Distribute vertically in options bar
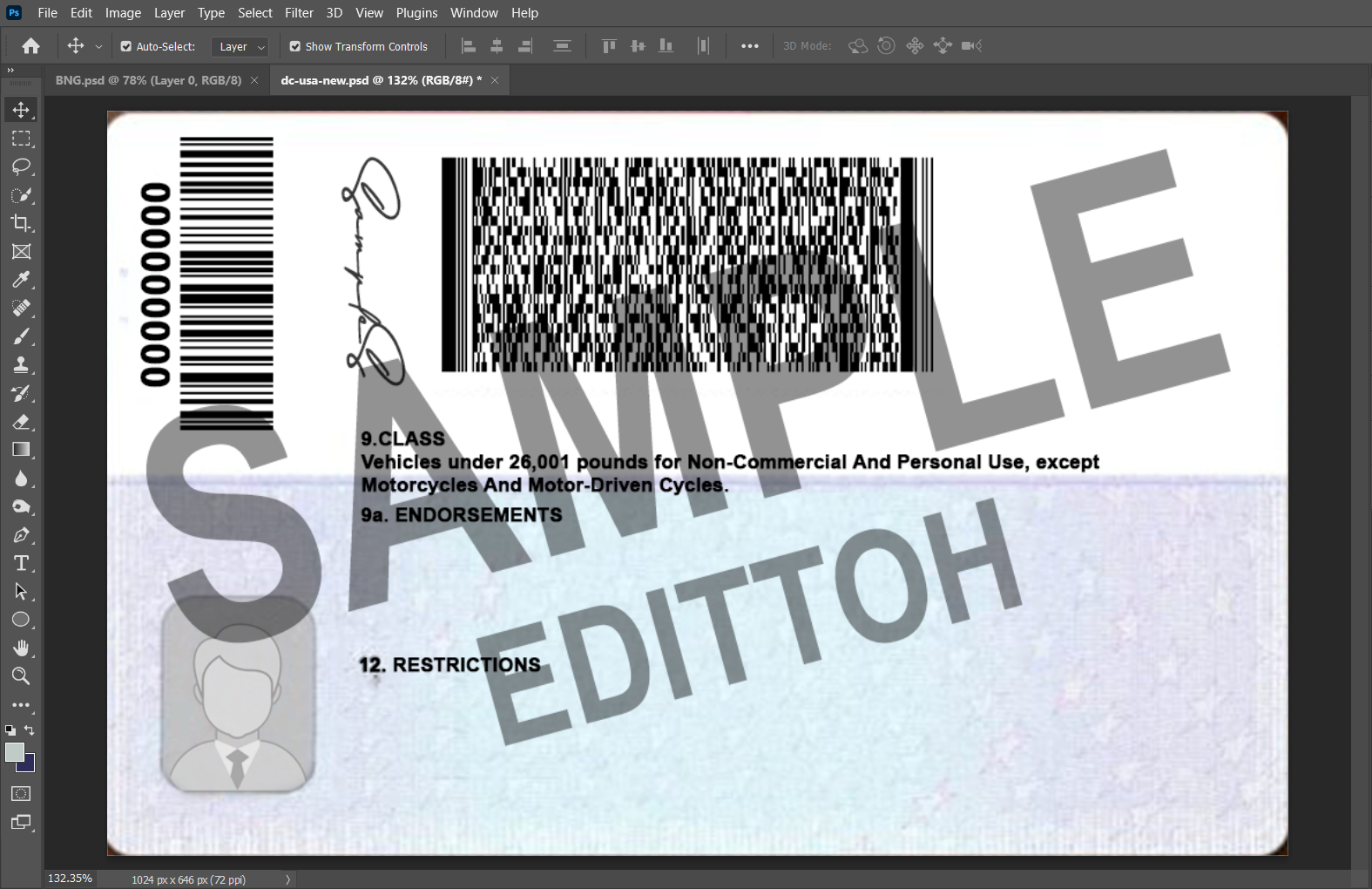Image resolution: width=1372 pixels, height=889 pixels. pyautogui.click(x=562, y=46)
